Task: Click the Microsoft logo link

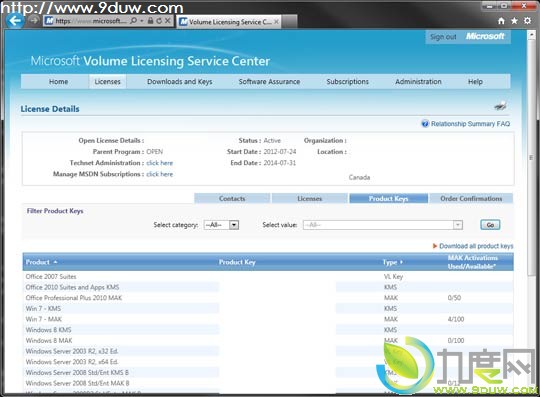Action: tap(485, 36)
